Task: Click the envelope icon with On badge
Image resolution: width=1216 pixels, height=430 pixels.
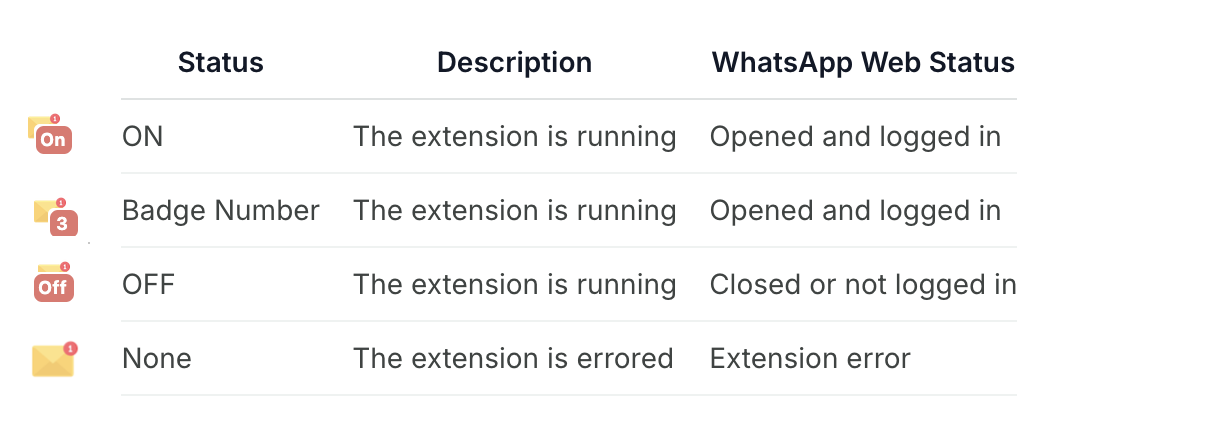Action: [50, 135]
